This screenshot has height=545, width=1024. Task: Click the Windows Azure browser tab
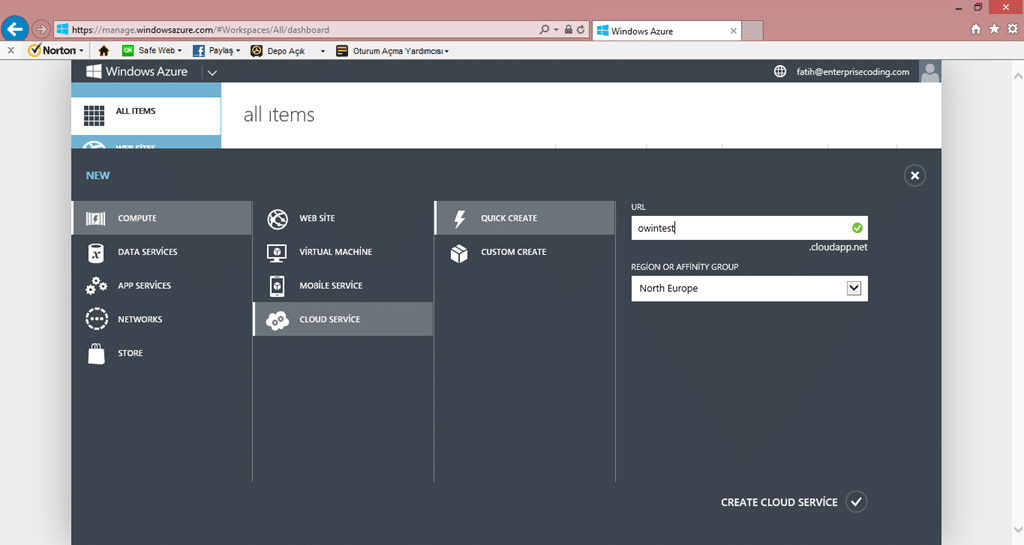click(666, 31)
